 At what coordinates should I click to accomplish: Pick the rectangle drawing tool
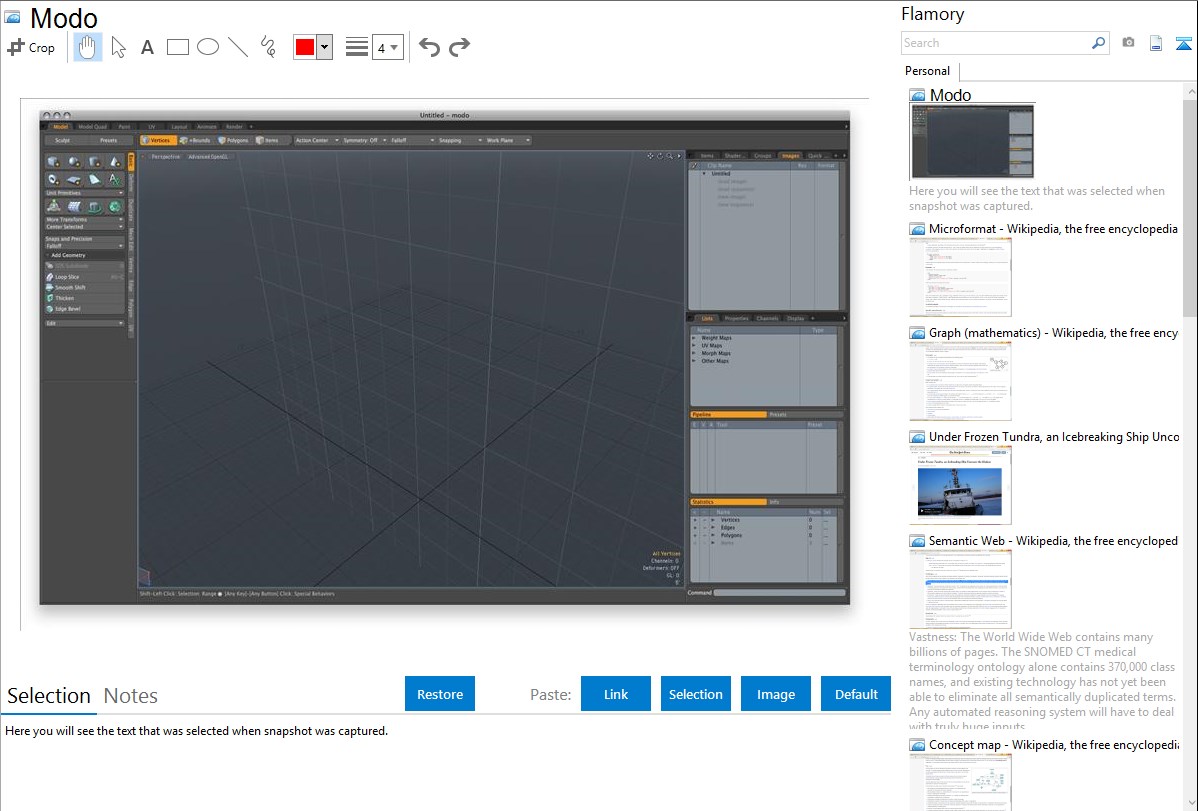click(x=177, y=47)
